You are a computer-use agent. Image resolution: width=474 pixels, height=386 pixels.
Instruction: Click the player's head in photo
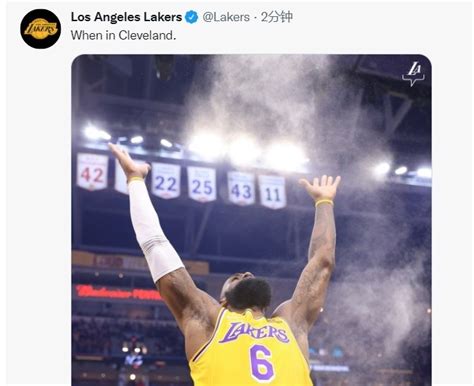(246, 291)
